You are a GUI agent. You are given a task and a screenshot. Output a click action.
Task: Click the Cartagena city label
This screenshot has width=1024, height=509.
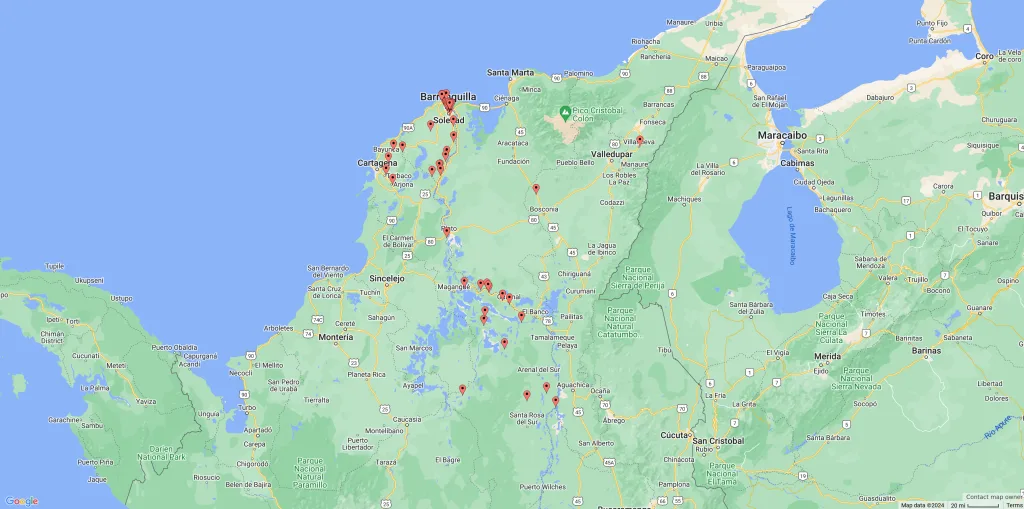[377, 163]
